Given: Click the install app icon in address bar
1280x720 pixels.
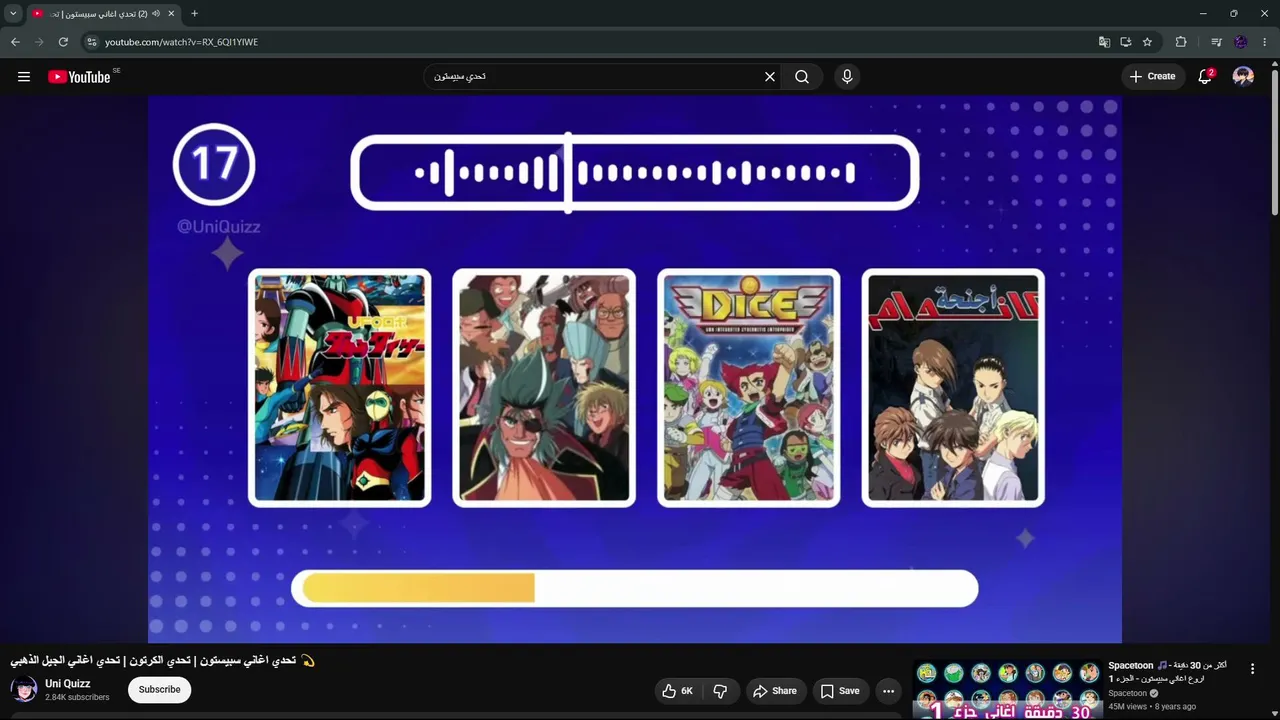Looking at the screenshot, I should [x=1125, y=42].
